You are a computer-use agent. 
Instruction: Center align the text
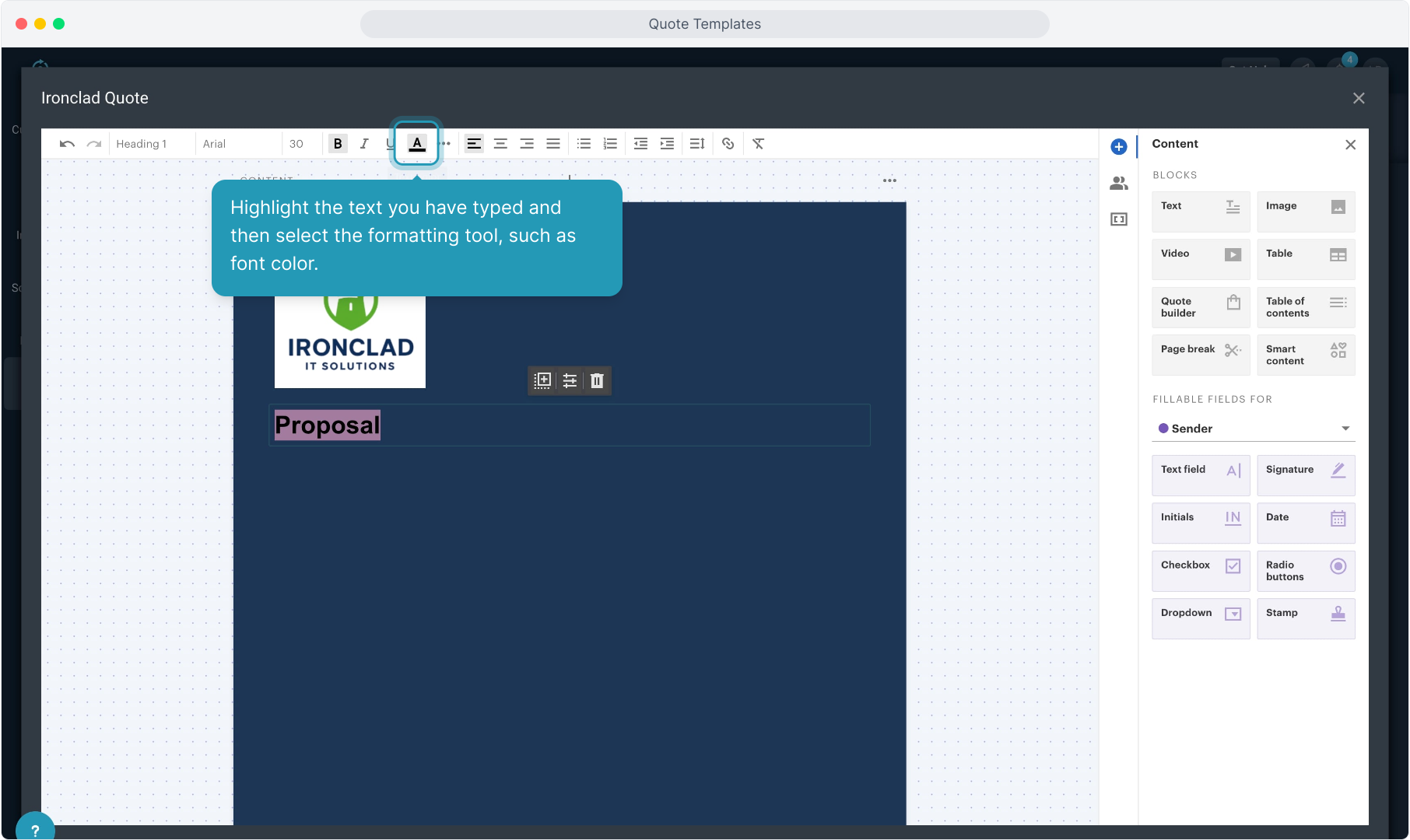click(500, 144)
